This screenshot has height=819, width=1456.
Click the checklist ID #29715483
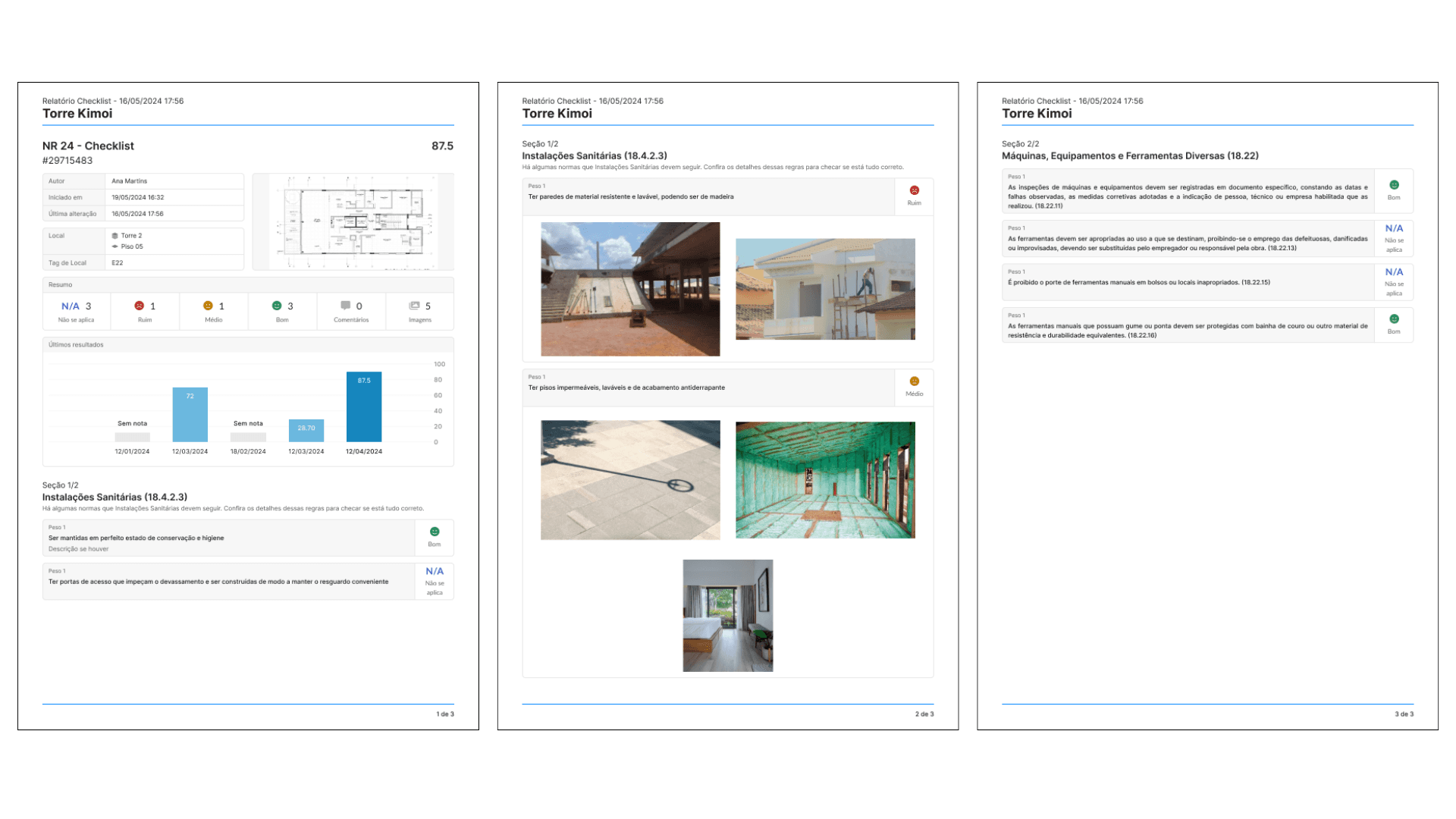pyautogui.click(x=67, y=161)
